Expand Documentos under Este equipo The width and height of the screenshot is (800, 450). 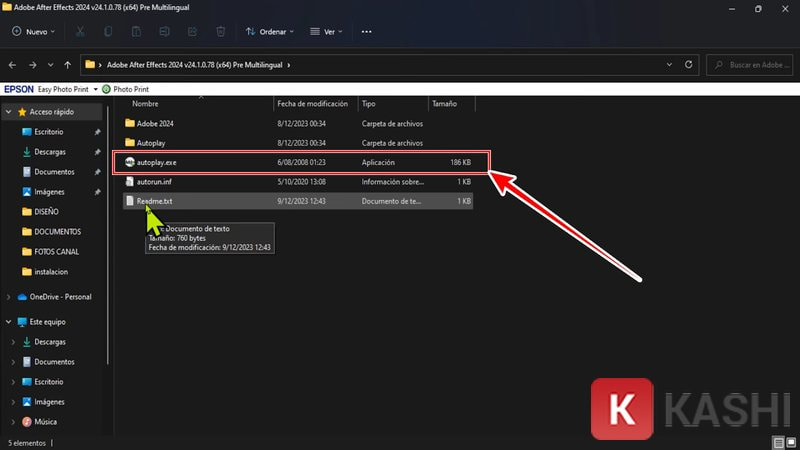(x=13, y=362)
